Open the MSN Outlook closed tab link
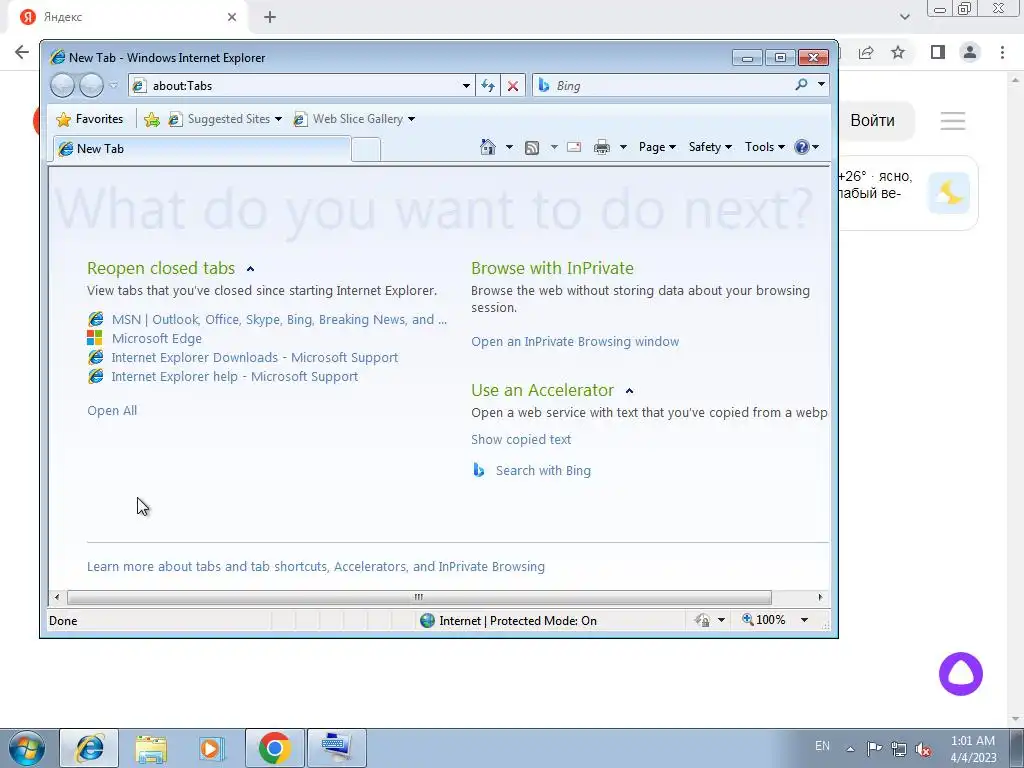This screenshot has height=768, width=1024. click(279, 319)
